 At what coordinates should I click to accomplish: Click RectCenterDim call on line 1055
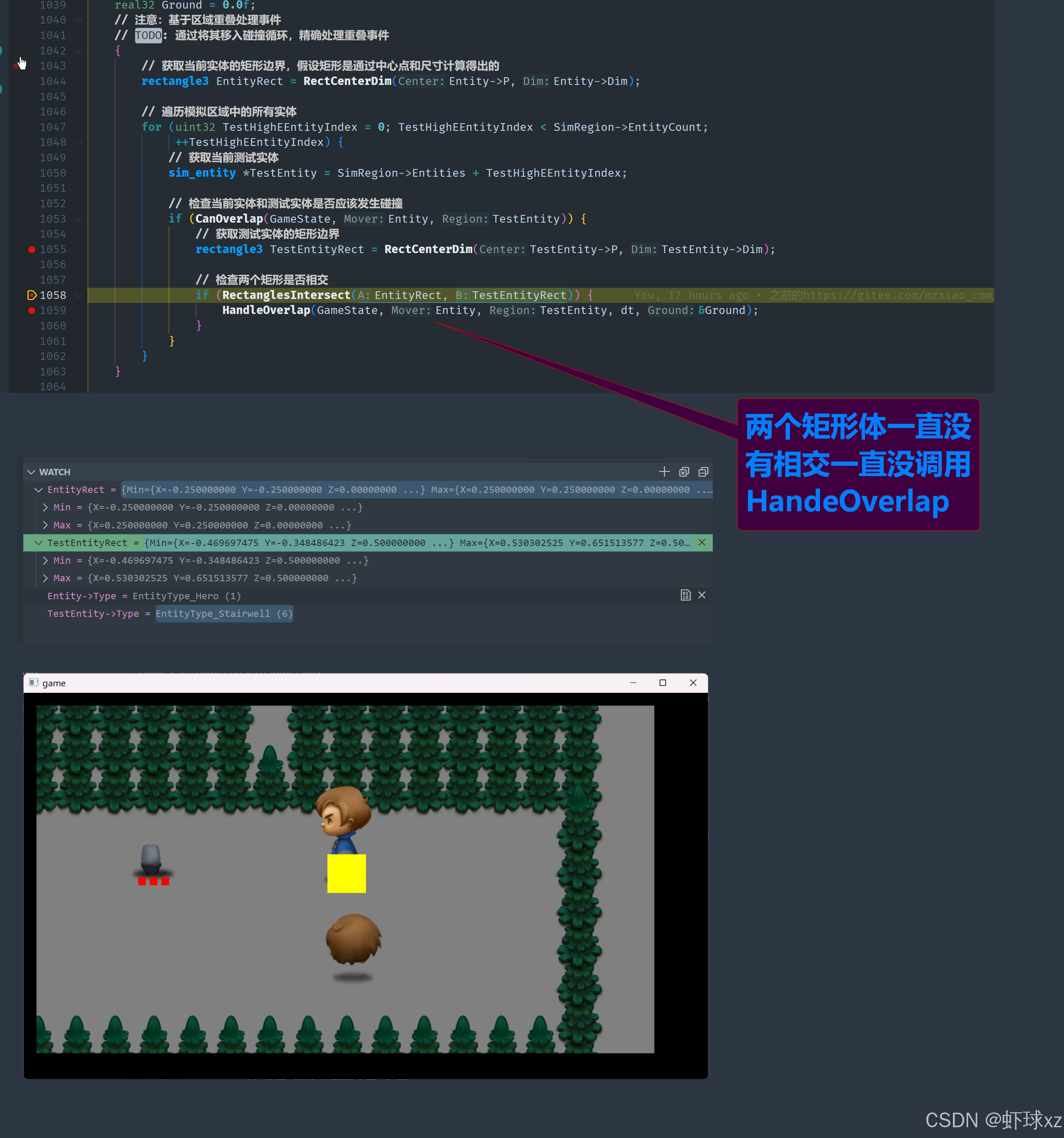pos(428,249)
